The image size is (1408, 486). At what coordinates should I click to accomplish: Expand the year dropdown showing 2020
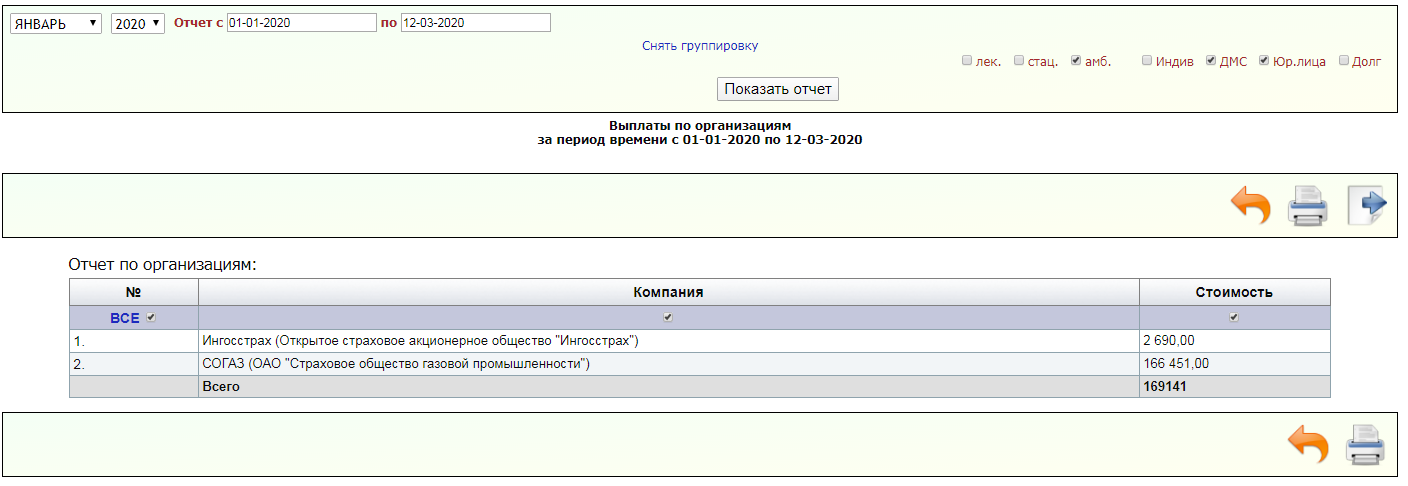pos(137,23)
